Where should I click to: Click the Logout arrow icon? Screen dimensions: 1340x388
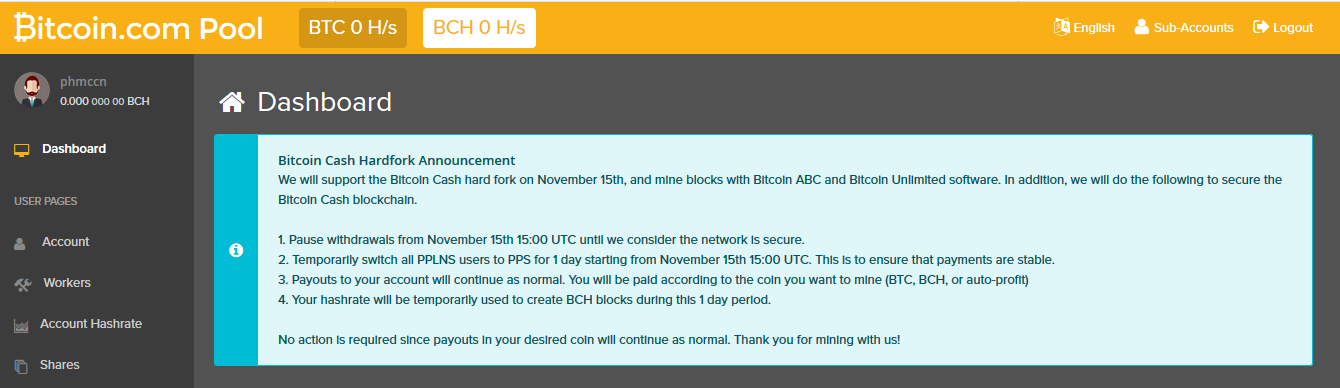click(1260, 27)
